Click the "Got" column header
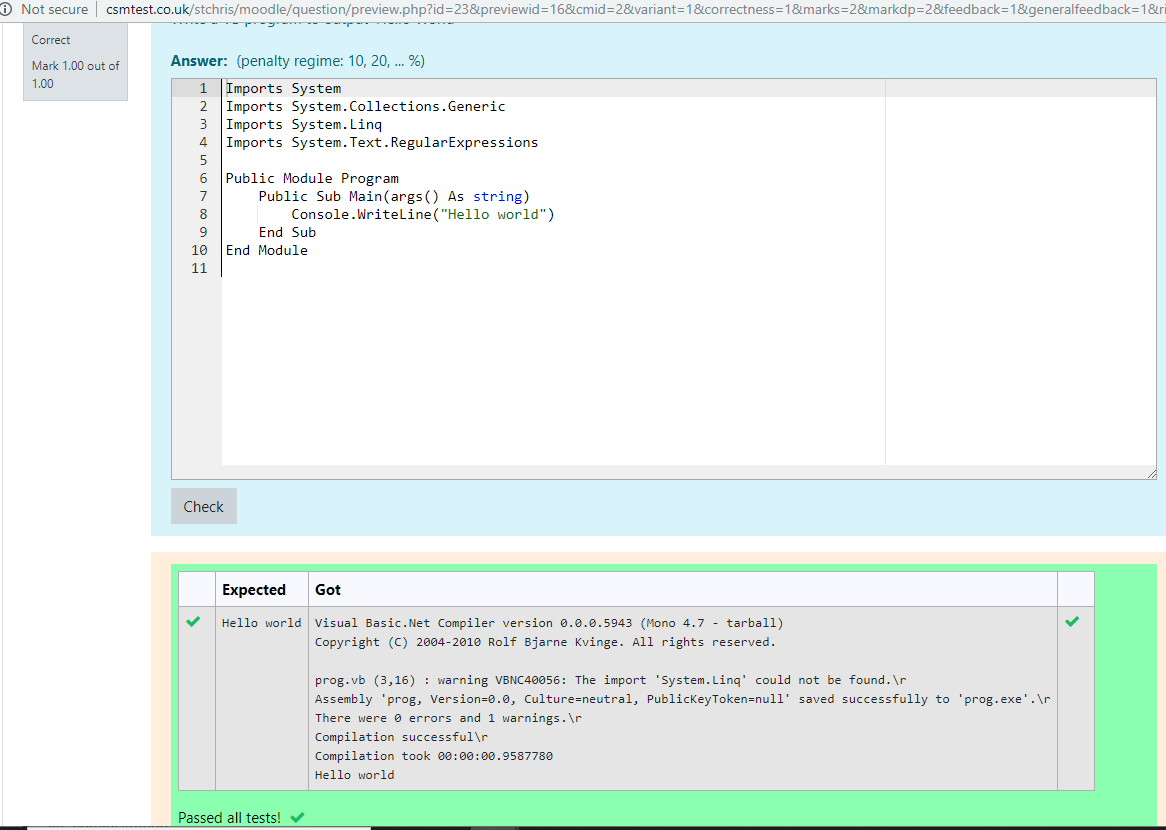 pyautogui.click(x=327, y=590)
